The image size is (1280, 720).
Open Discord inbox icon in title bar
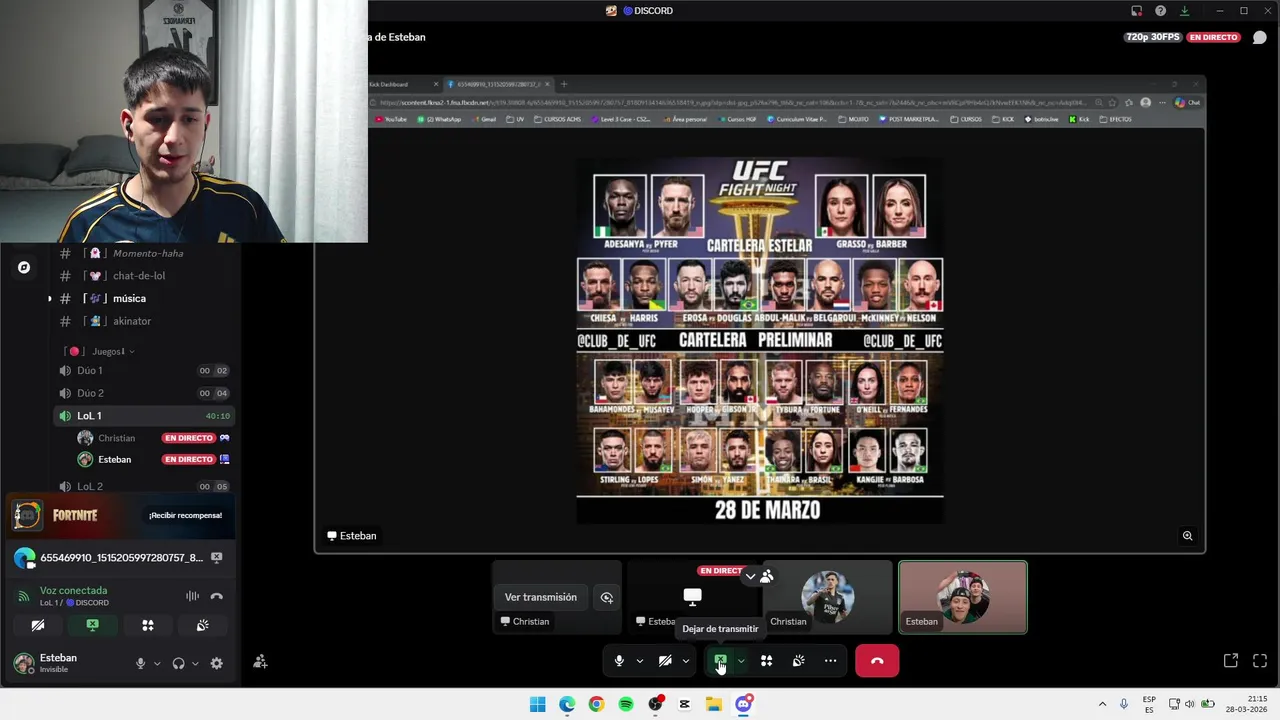click(x=1136, y=11)
